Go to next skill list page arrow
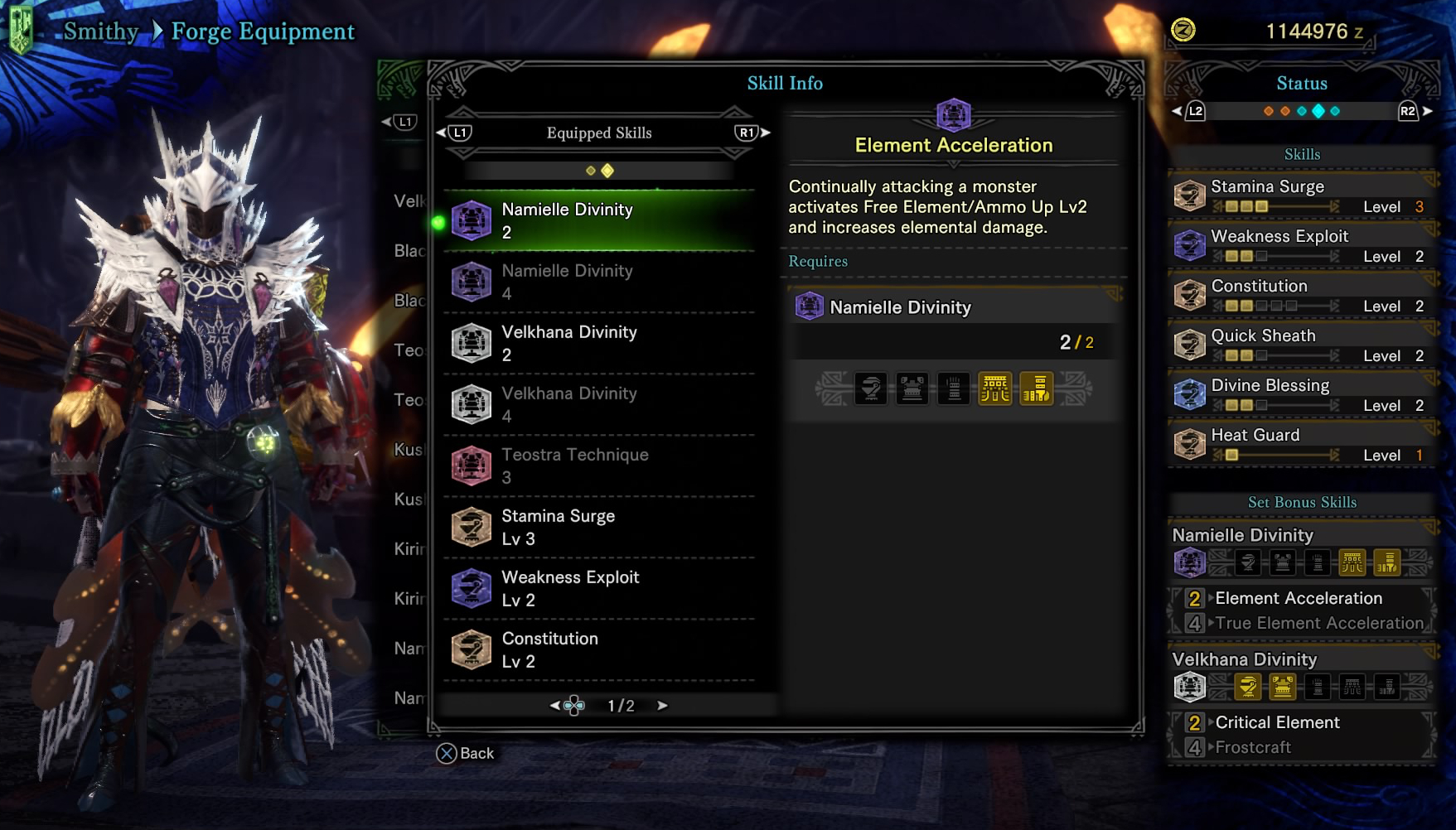This screenshot has width=1456, height=830. 662,706
